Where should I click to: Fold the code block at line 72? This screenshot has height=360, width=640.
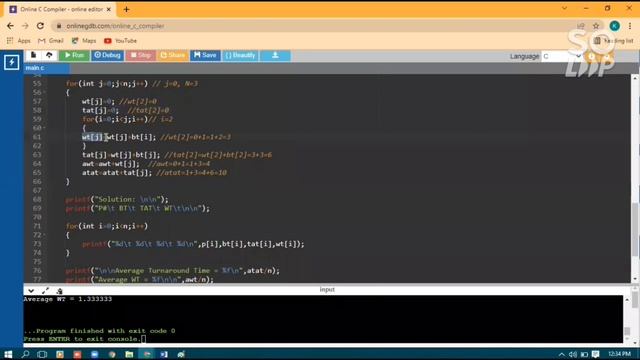(x=44, y=235)
